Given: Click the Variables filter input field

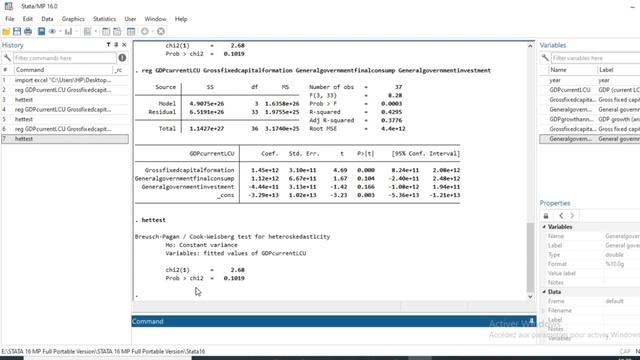Looking at the screenshot, I should 596,58.
